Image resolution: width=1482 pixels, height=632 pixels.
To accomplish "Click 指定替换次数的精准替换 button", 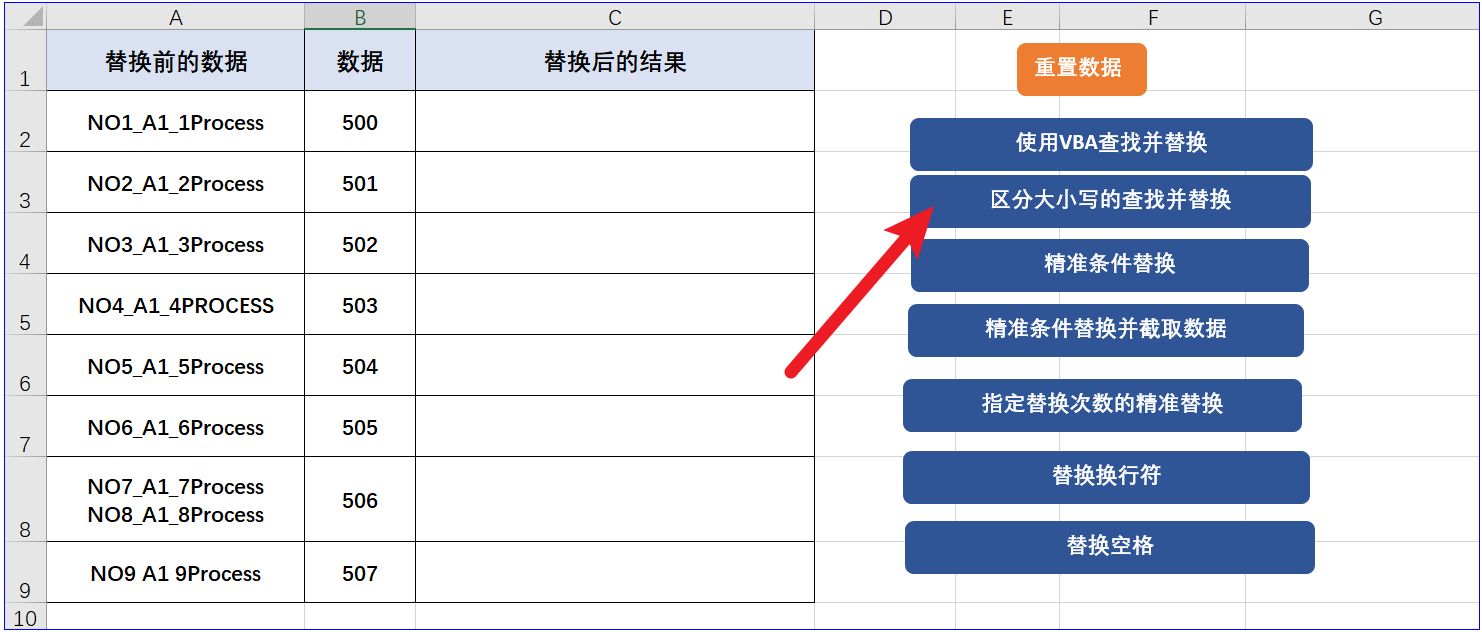I will (x=1102, y=405).
